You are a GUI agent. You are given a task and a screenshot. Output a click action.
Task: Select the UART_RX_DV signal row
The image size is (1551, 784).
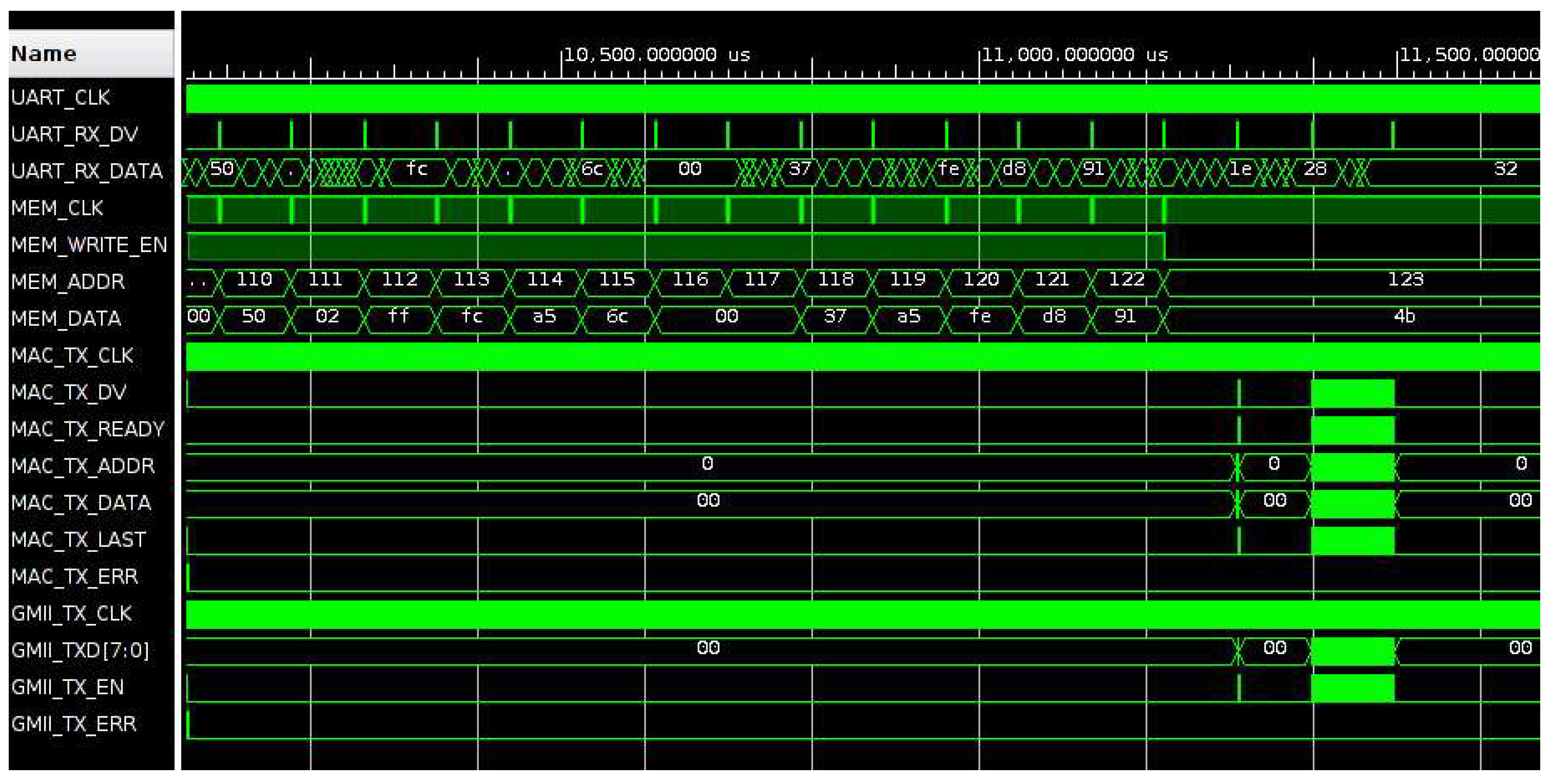coord(74,134)
